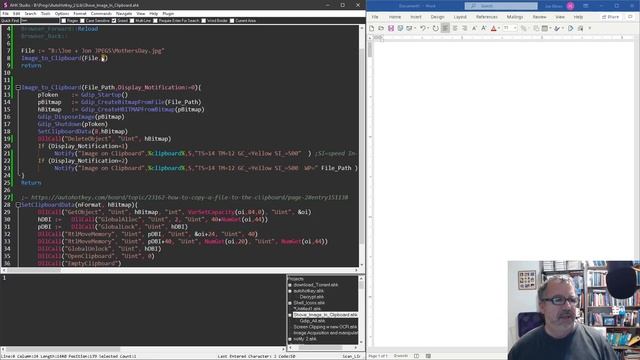
Task: Click the Quick Find input field
Action: coord(40,20)
